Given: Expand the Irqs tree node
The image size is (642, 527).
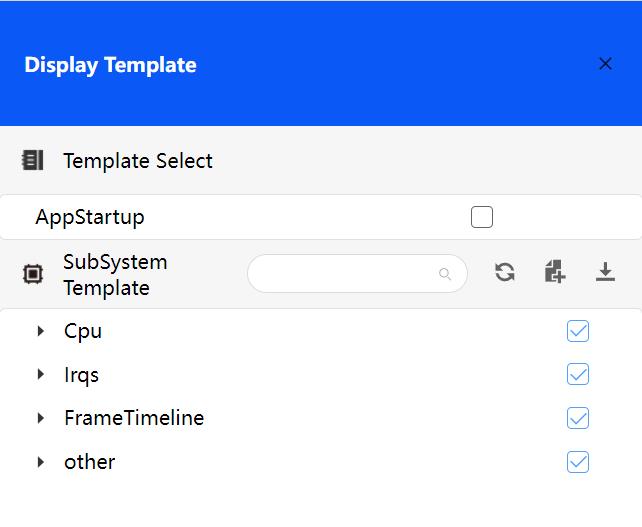Looking at the screenshot, I should point(41,374).
